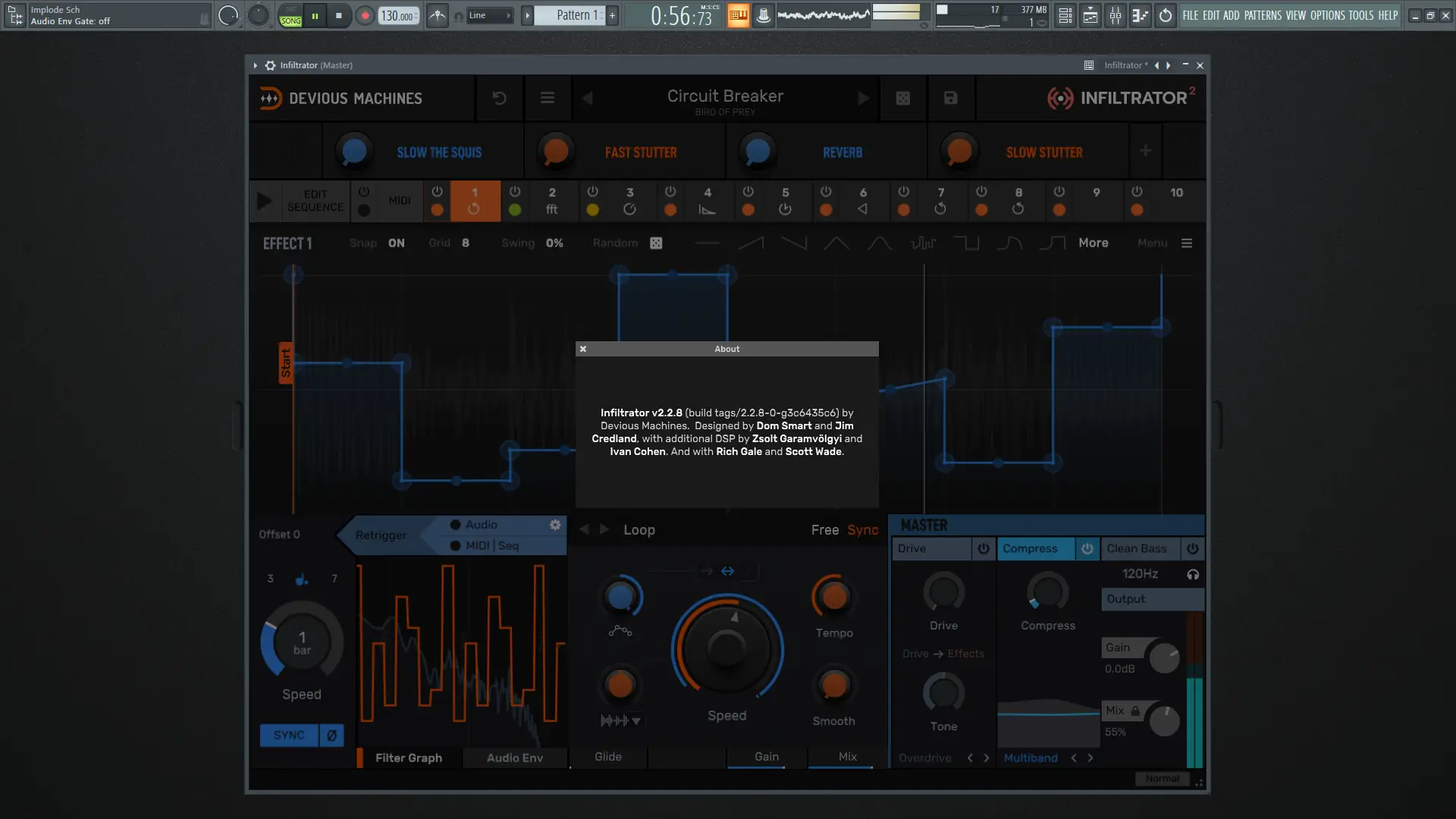Click the Random dice icon in the Effect 1 bar
Screen dimensions: 1456x819
tap(656, 243)
